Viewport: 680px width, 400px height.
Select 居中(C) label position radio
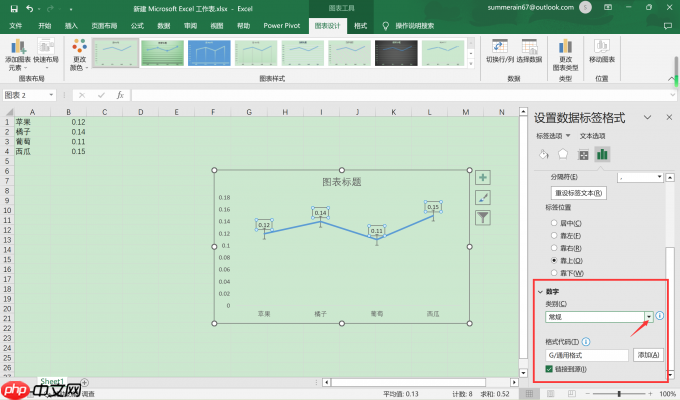point(554,223)
